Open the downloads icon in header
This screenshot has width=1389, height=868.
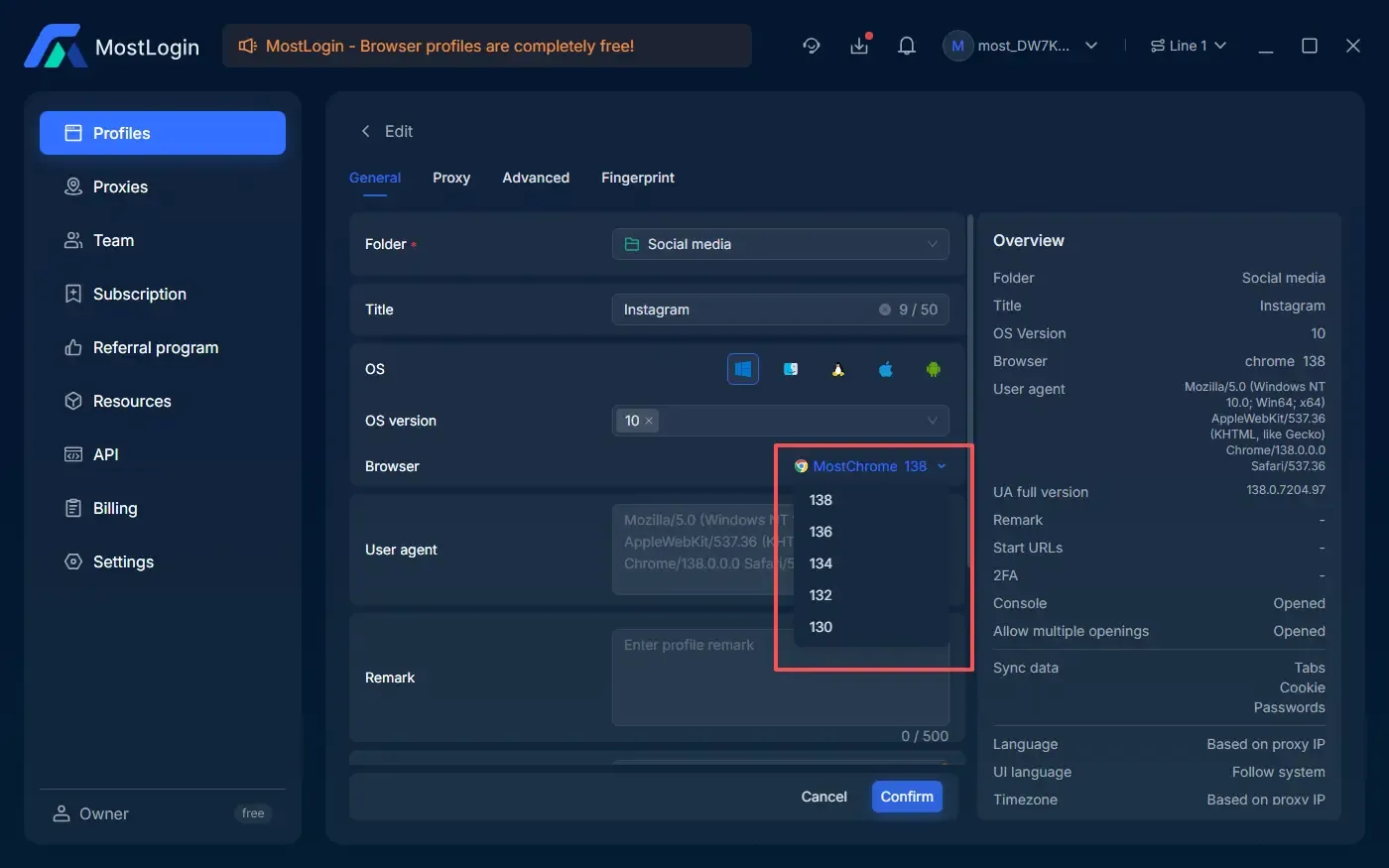(x=859, y=46)
